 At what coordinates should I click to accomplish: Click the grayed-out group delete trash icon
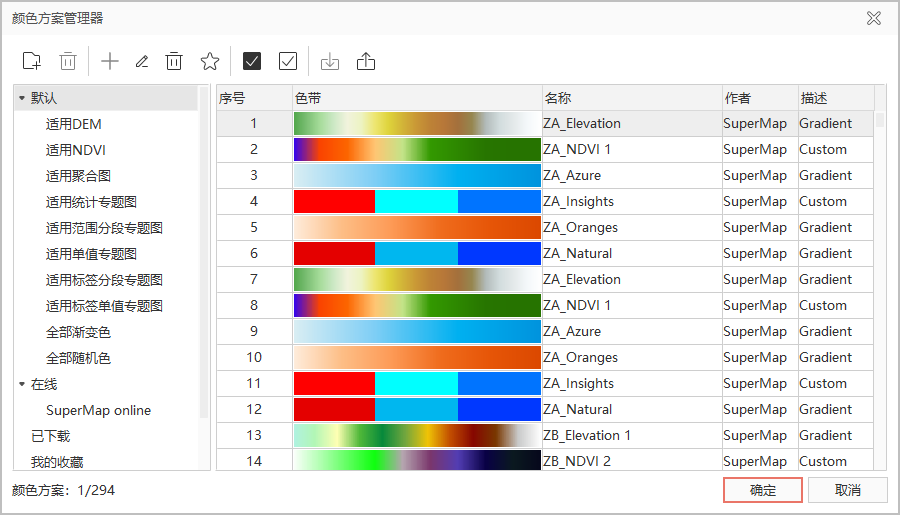68,61
